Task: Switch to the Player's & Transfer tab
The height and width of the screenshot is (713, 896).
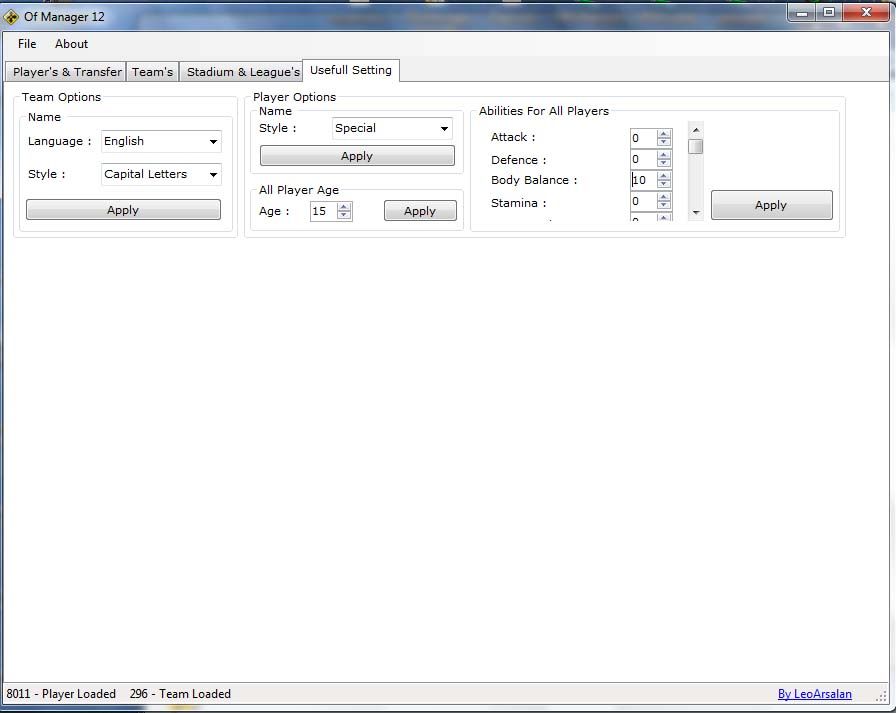Action: (x=67, y=72)
